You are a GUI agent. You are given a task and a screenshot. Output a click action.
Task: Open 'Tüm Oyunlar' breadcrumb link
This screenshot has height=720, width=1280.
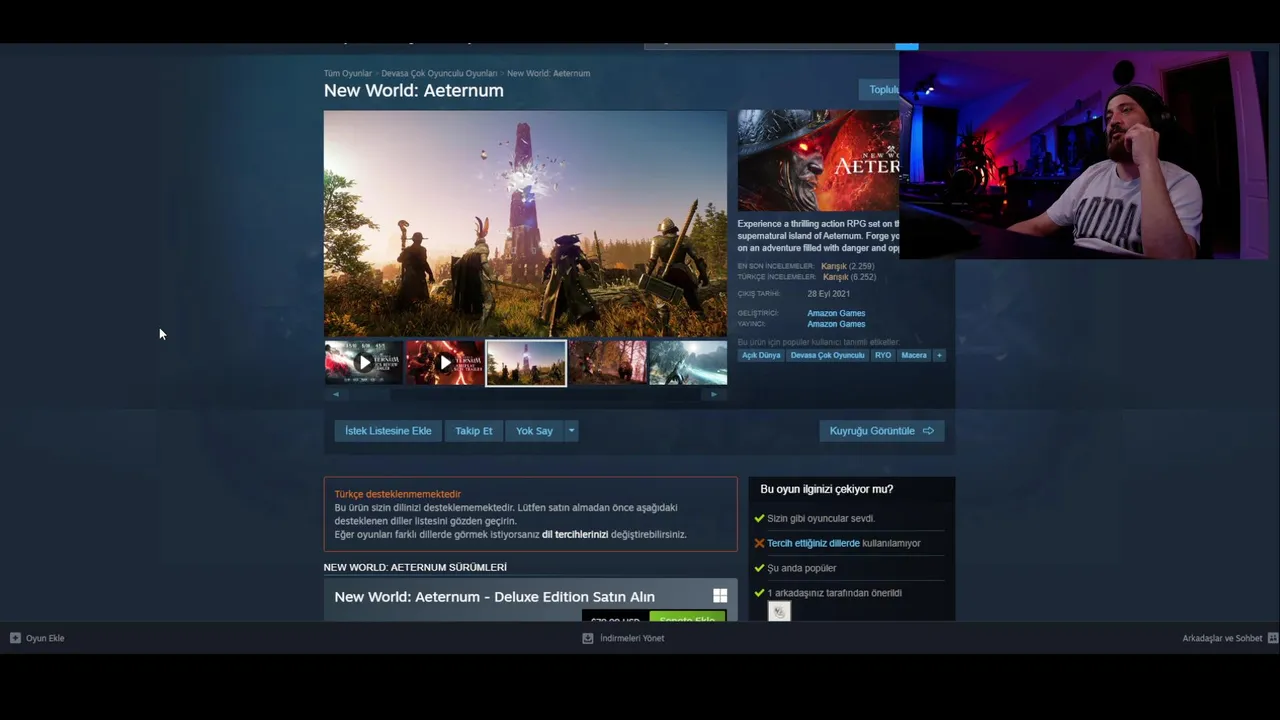tap(348, 73)
